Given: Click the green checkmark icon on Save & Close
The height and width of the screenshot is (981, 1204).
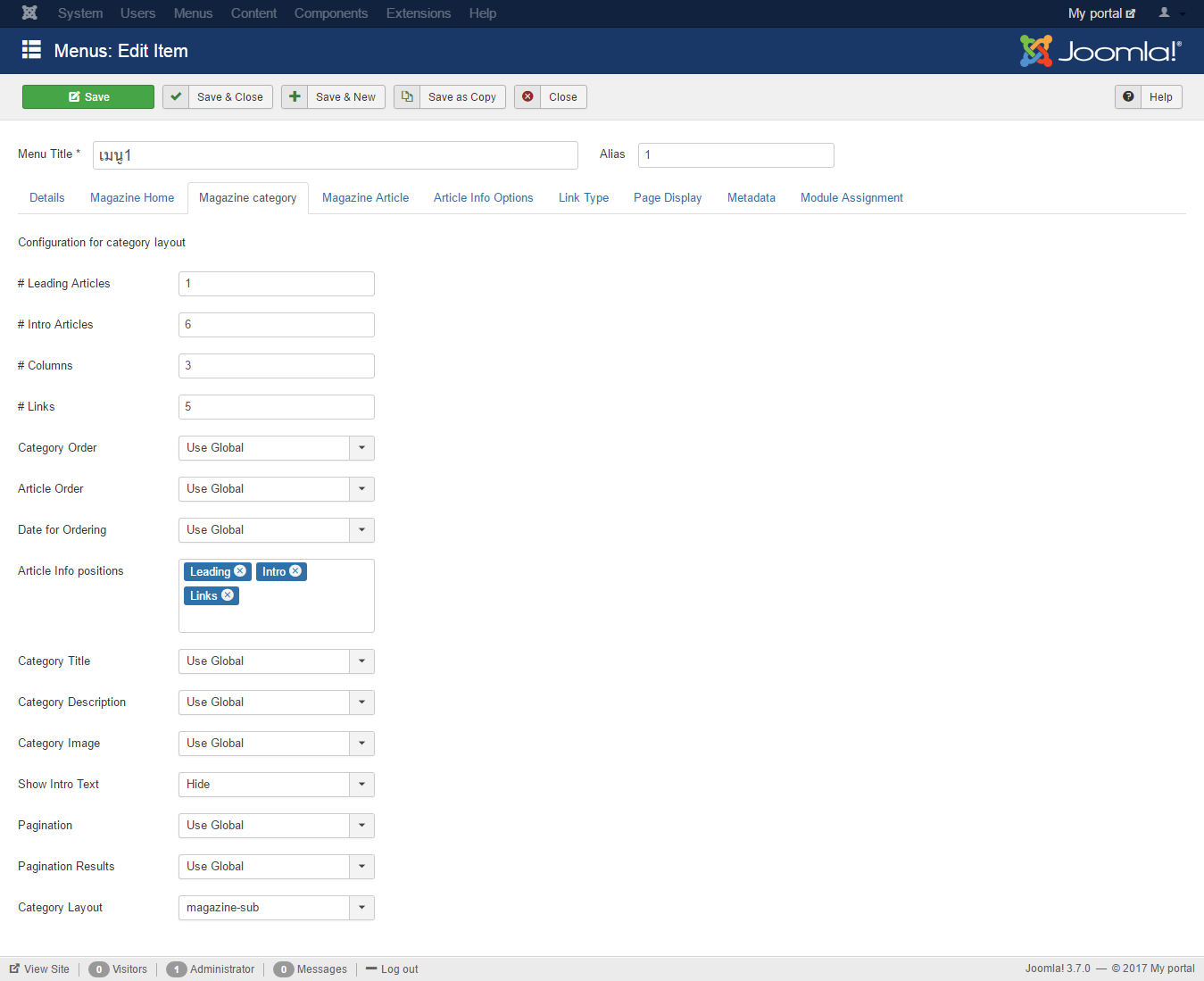Looking at the screenshot, I should click(x=176, y=97).
